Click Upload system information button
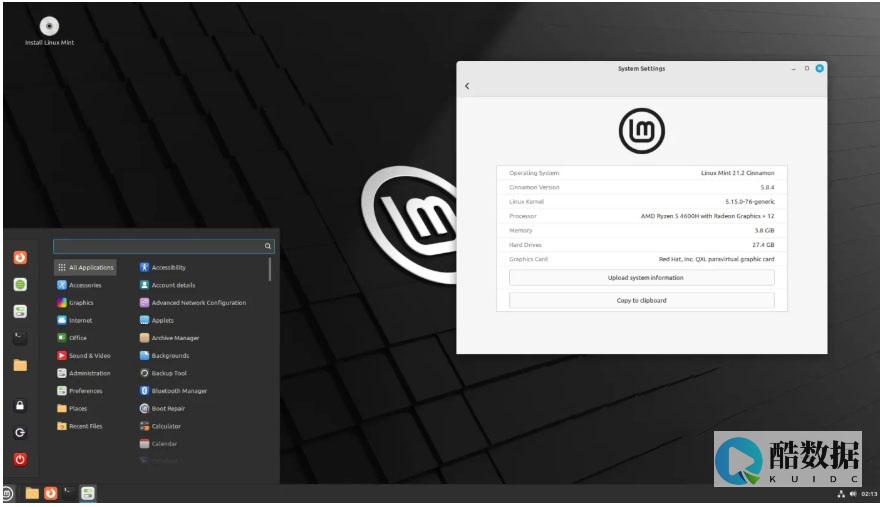The image size is (882, 507). click(x=641, y=277)
